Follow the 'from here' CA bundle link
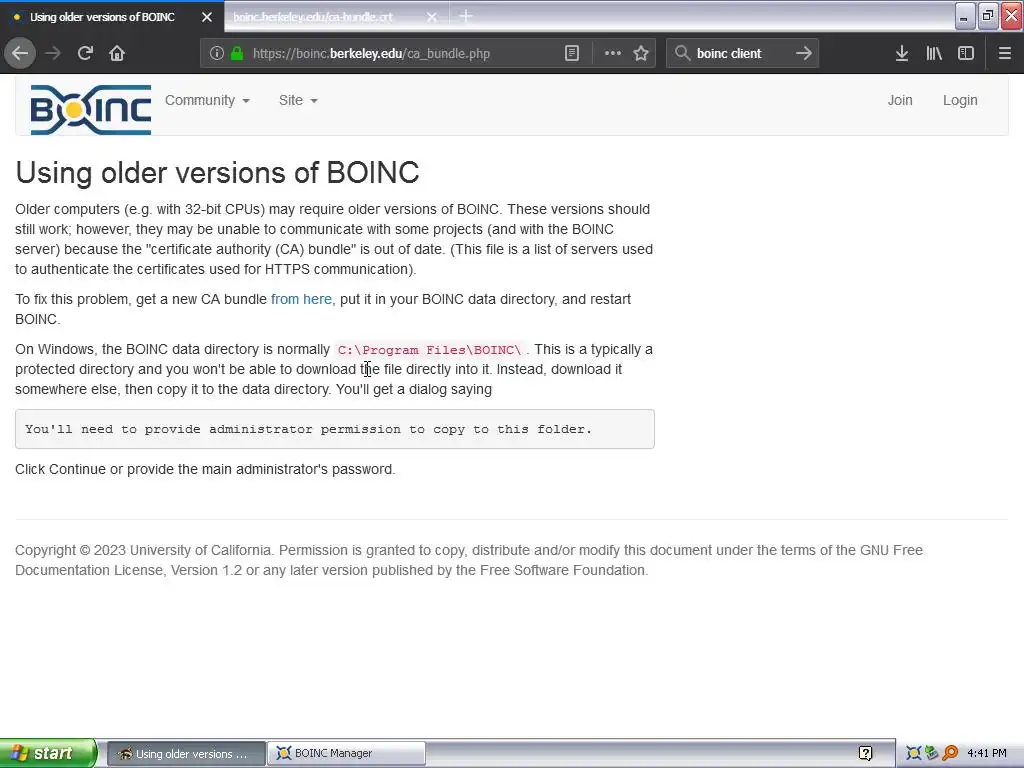The height and width of the screenshot is (768, 1024). [301, 299]
